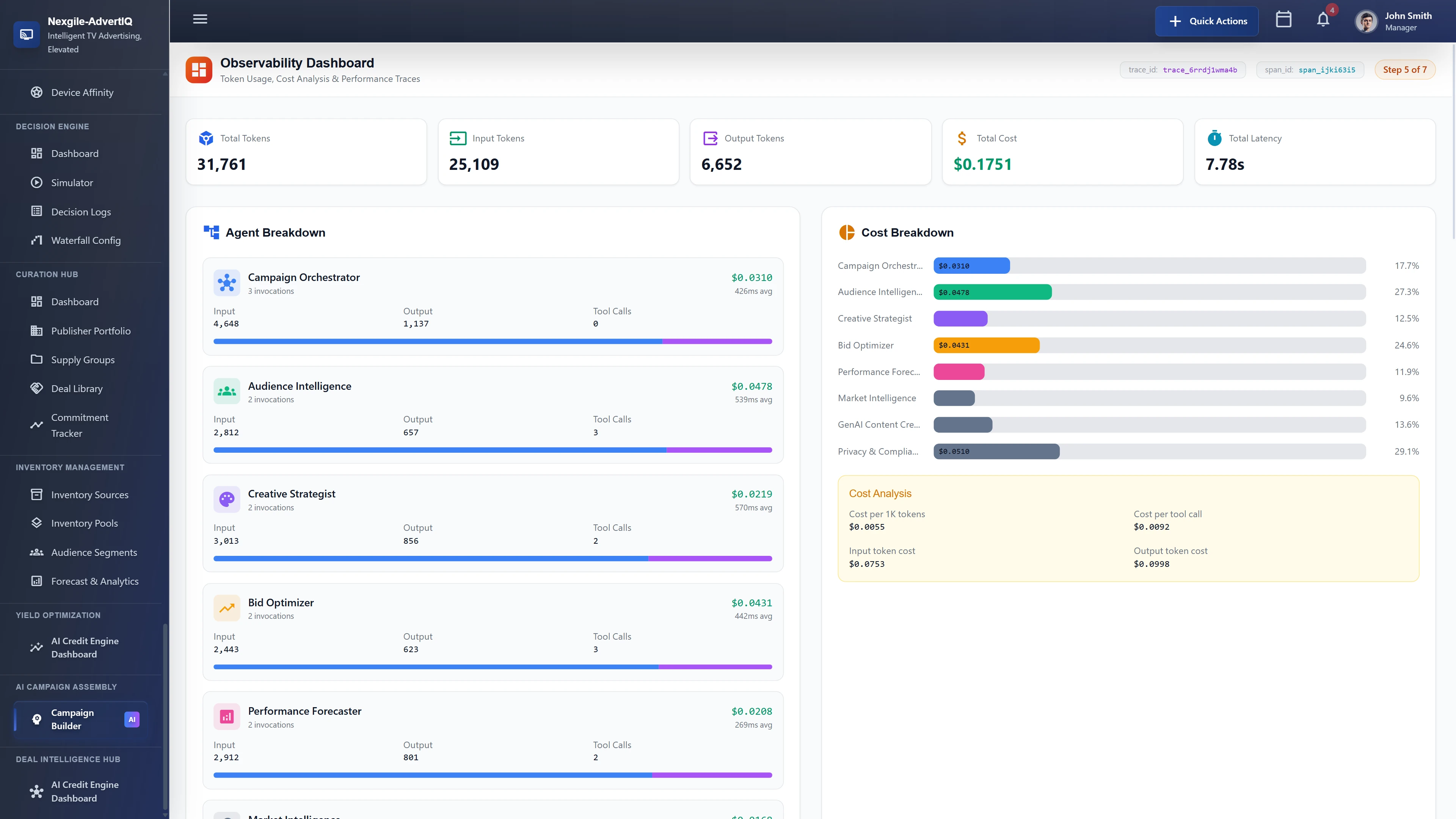The image size is (1456, 819).
Task: Select the Performance Forecaster chart icon
Action: tap(227, 716)
